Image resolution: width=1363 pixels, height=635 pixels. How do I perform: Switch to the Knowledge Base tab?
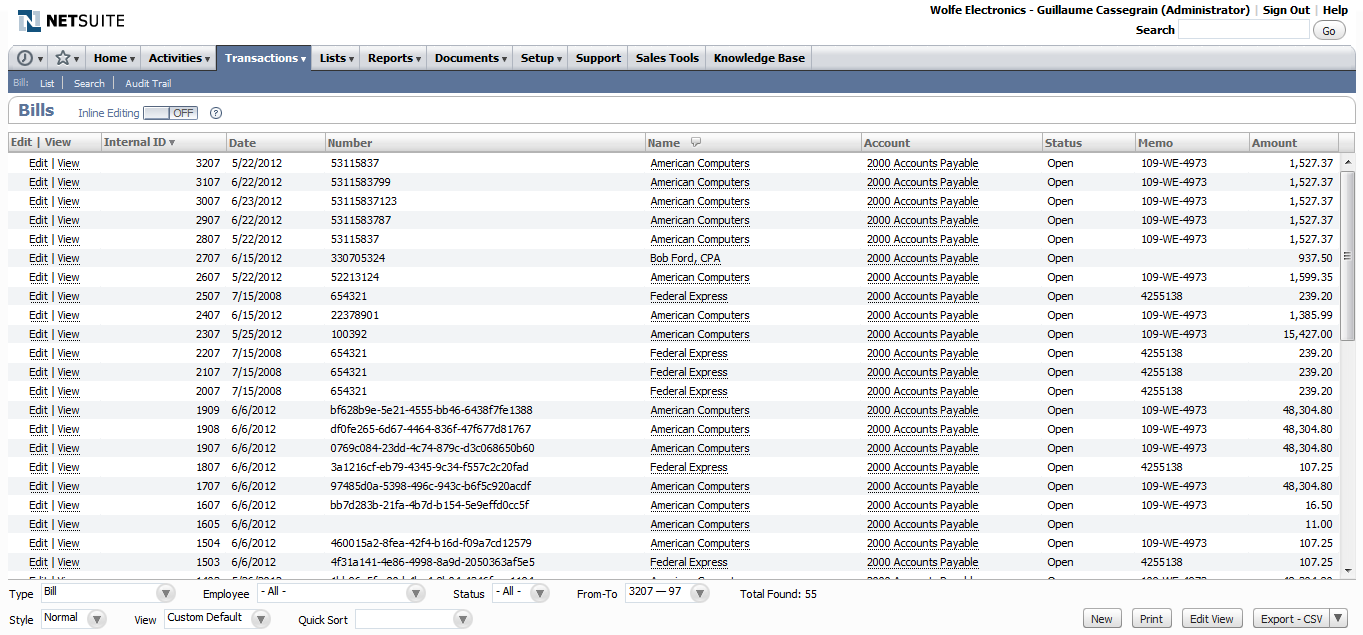[759, 58]
